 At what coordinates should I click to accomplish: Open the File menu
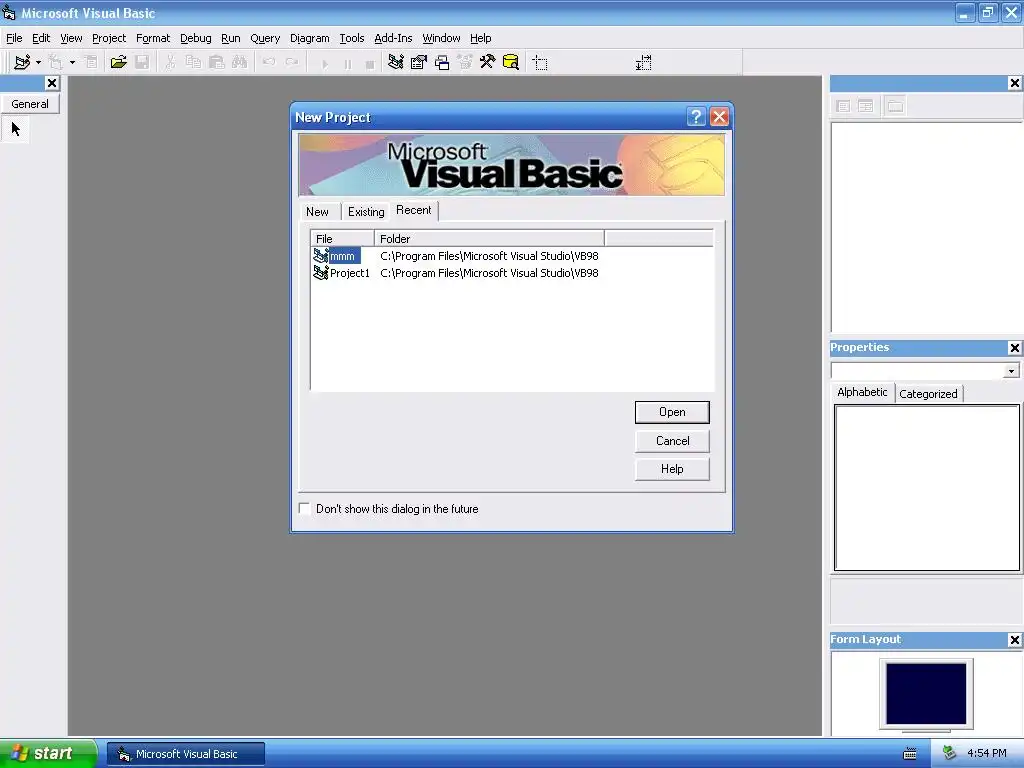click(14, 38)
